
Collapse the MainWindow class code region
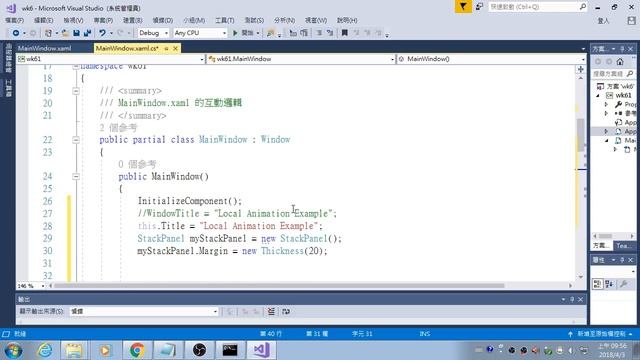(x=76, y=140)
